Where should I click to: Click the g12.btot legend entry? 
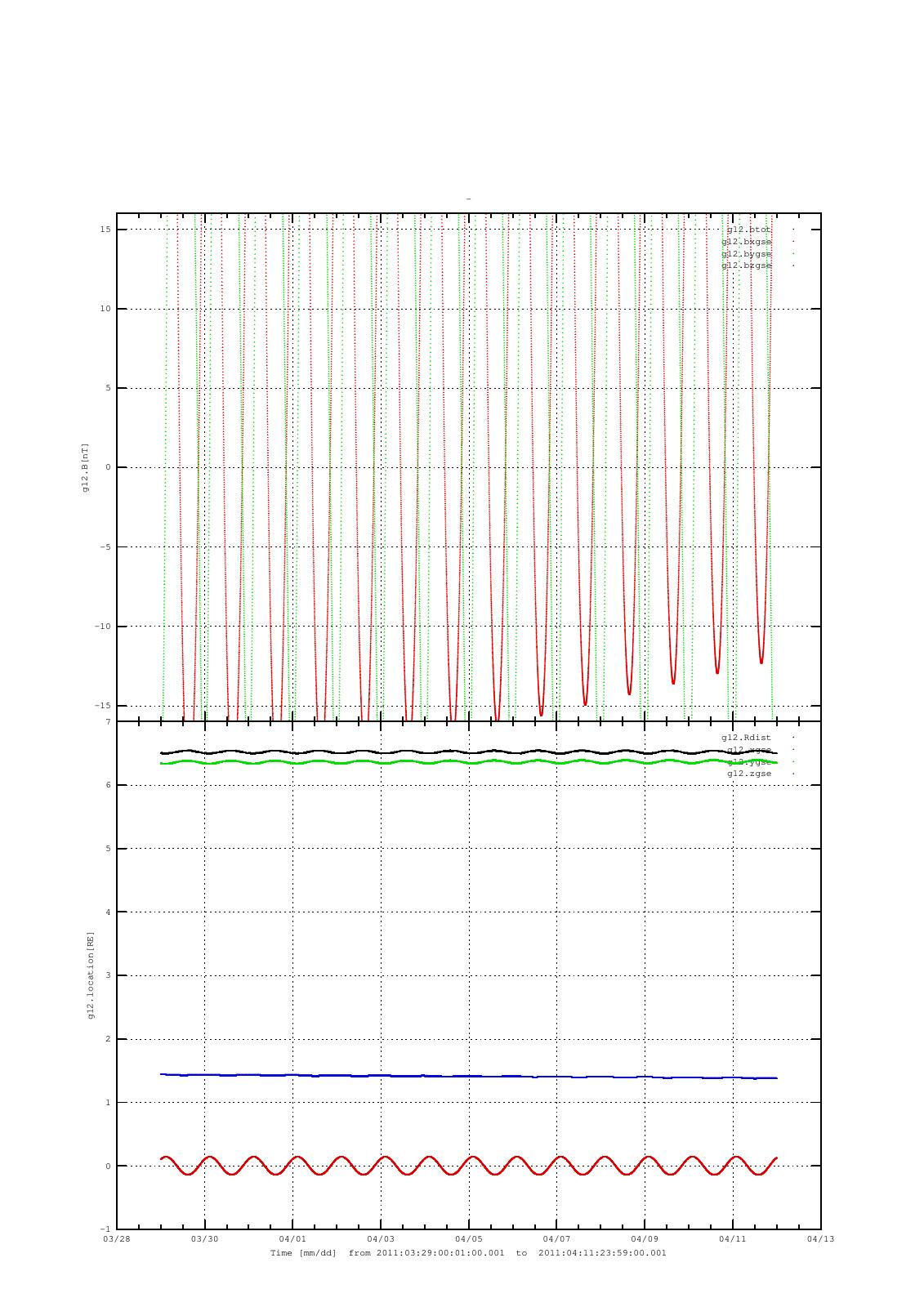(749, 230)
